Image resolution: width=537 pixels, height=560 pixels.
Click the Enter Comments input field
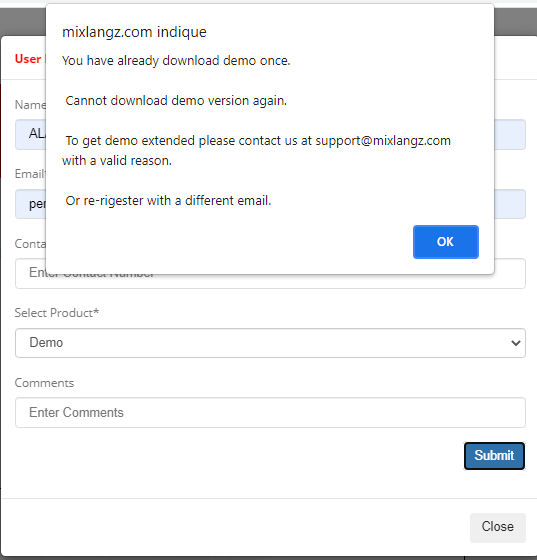[x=270, y=412]
